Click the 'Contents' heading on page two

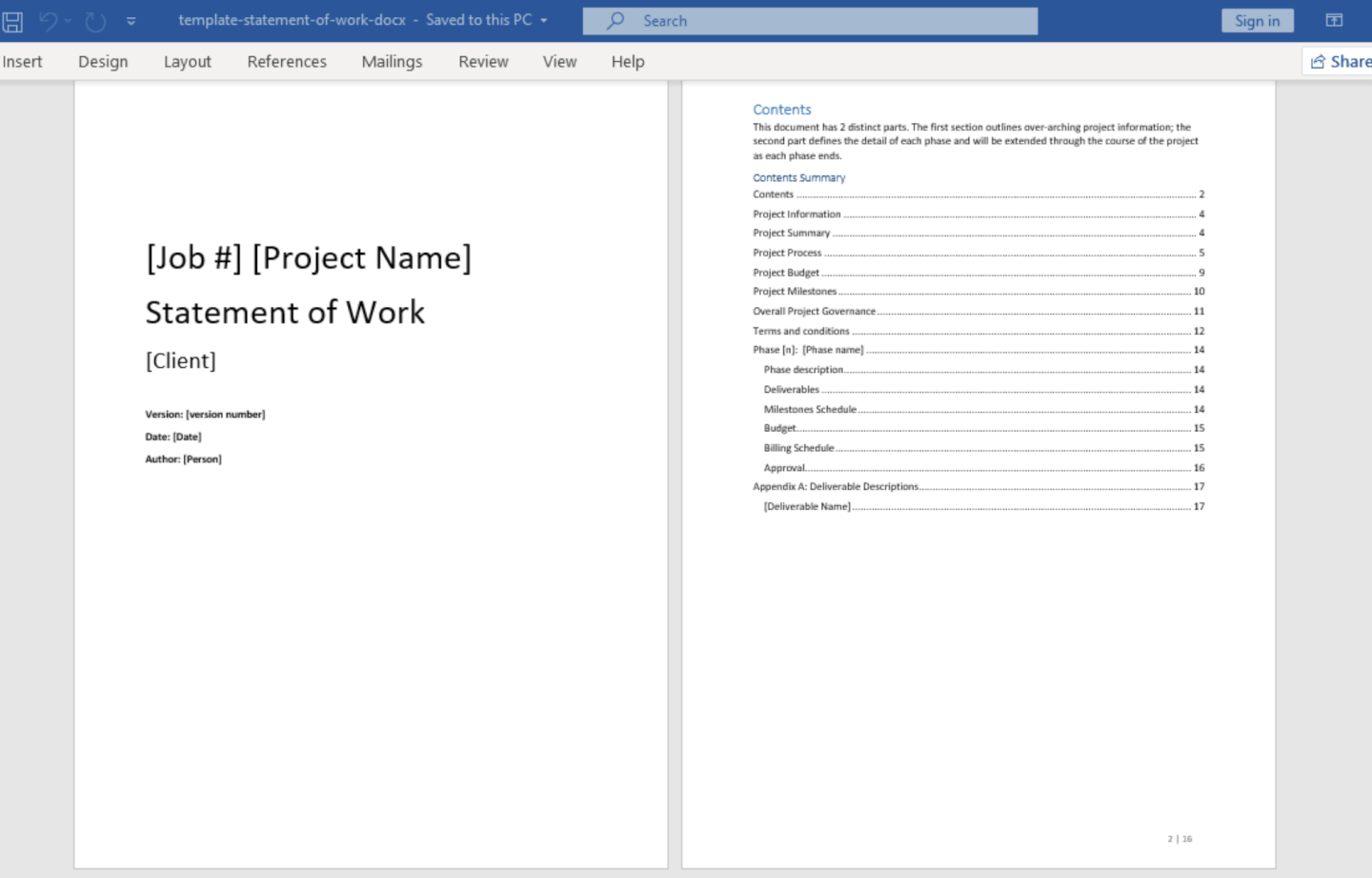point(782,110)
